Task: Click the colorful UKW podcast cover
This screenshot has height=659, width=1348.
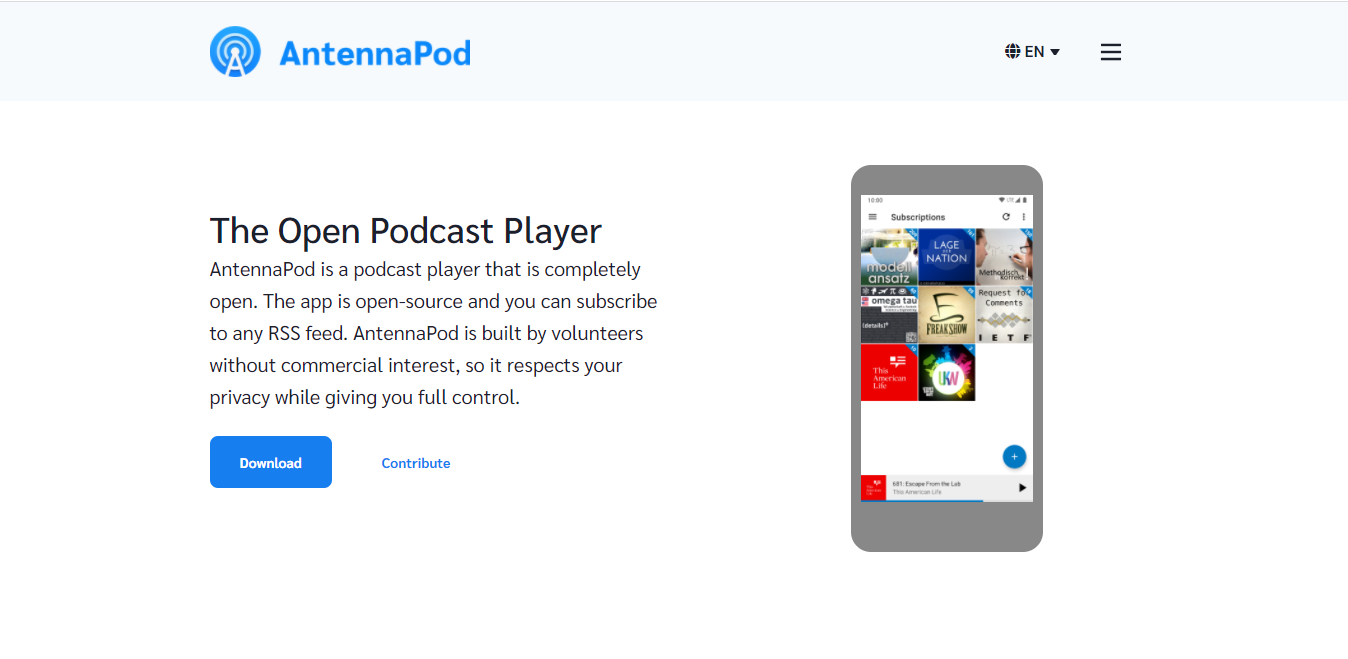Action: (x=947, y=373)
